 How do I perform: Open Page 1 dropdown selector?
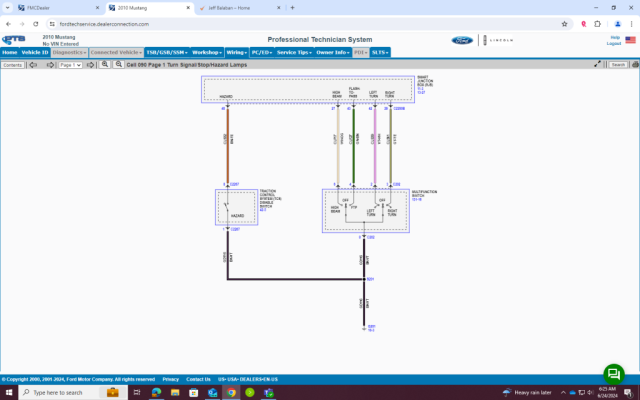[70, 65]
